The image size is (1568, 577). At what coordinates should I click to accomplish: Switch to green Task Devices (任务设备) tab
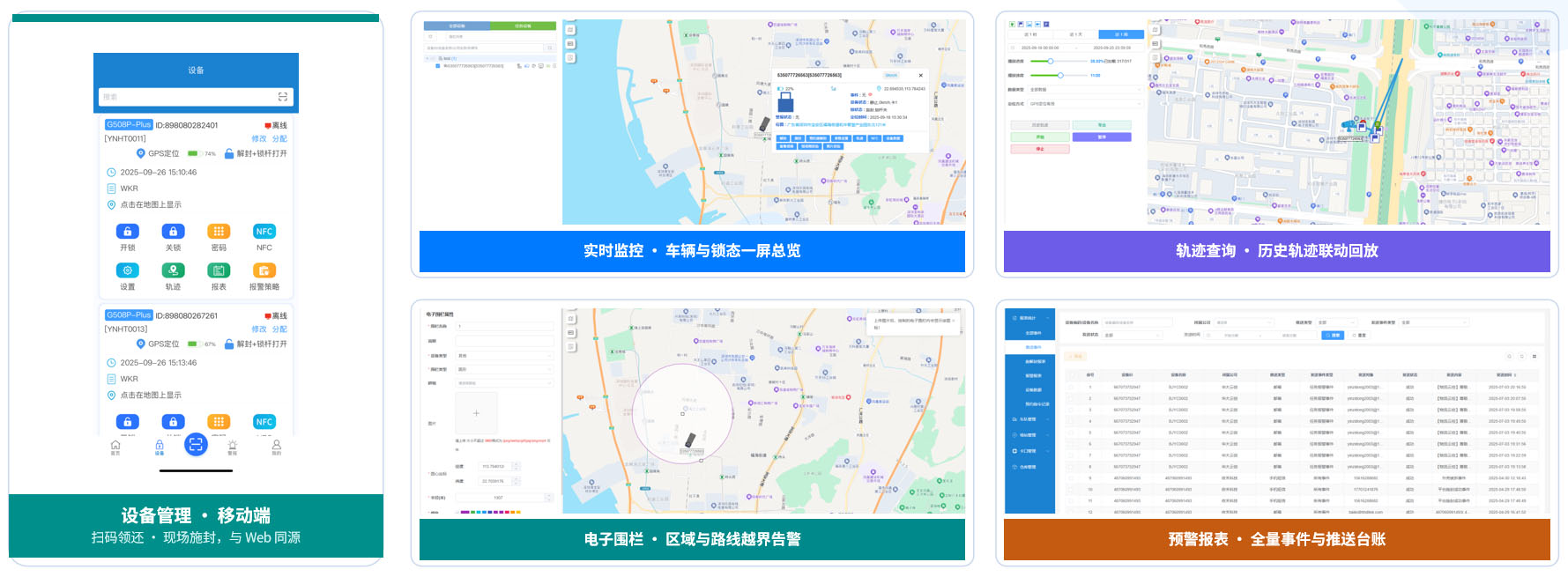coord(523,26)
